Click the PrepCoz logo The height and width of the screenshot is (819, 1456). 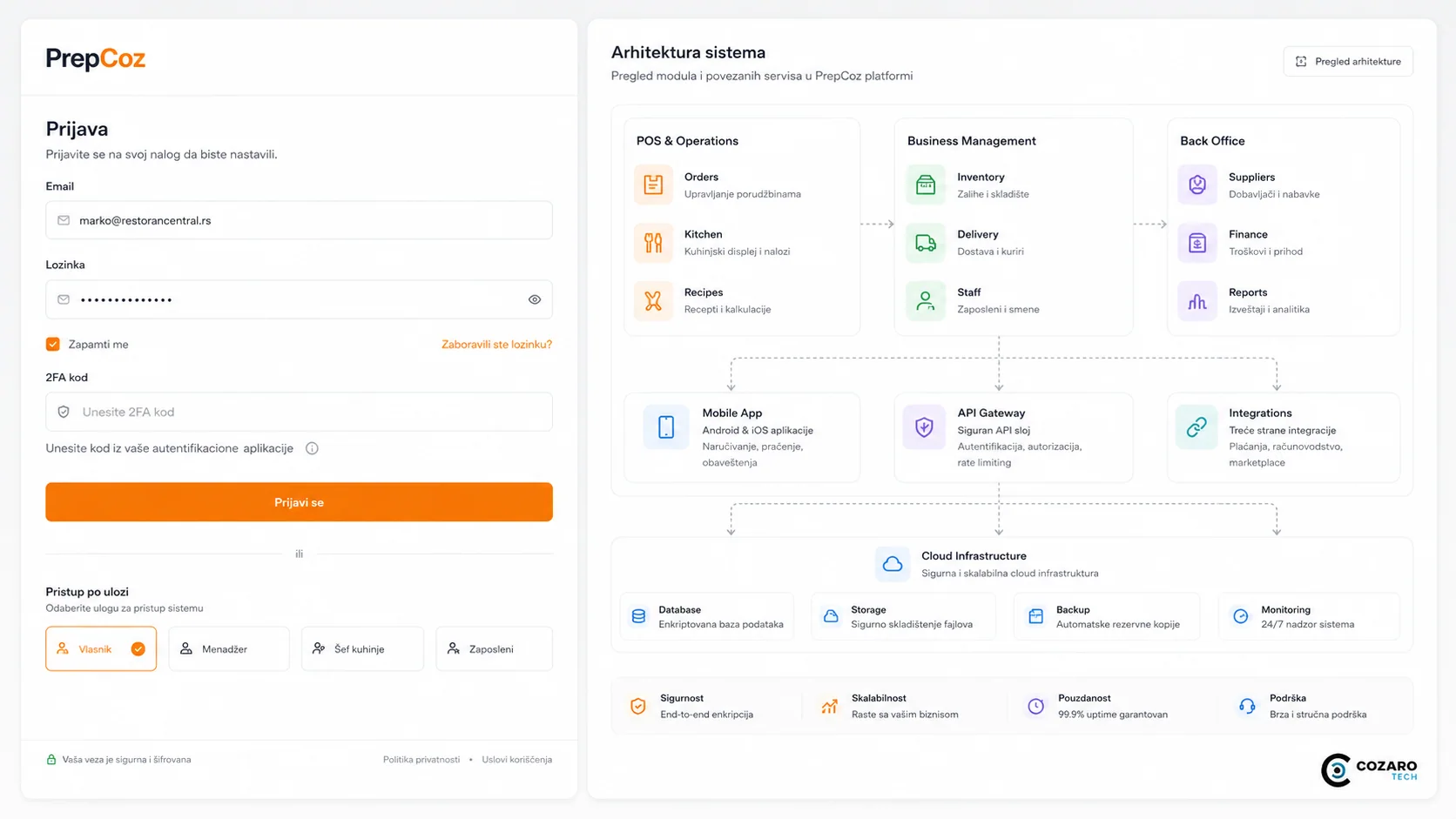click(96, 58)
